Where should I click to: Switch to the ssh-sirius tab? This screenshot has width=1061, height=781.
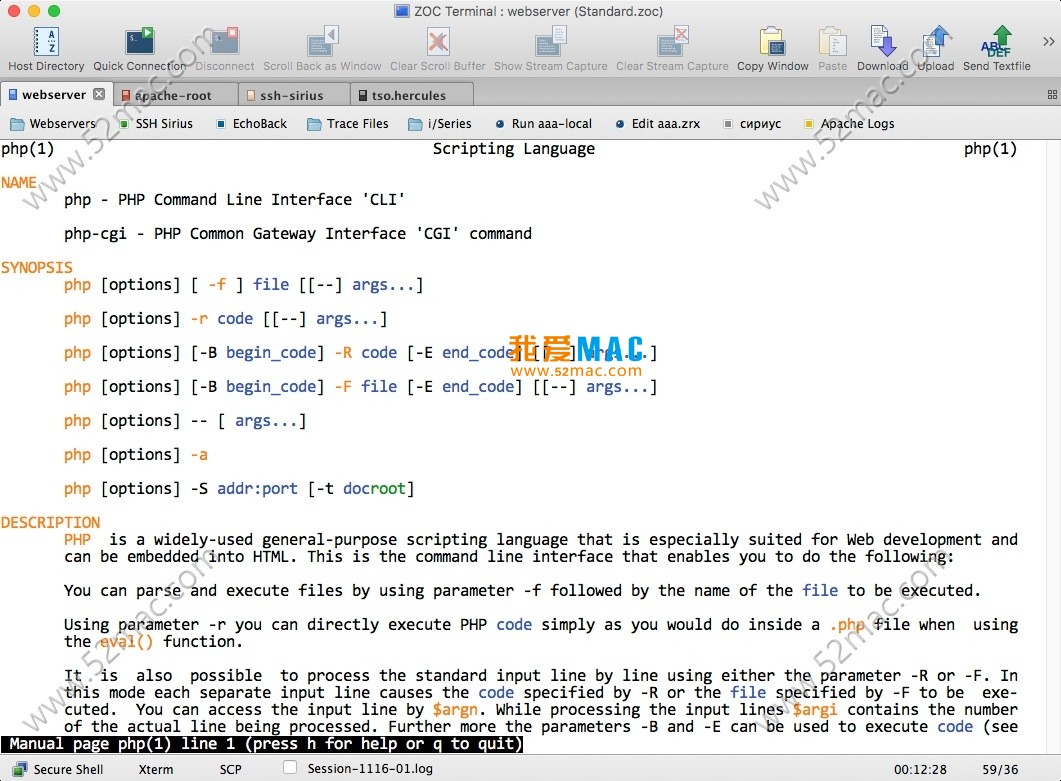(x=293, y=95)
